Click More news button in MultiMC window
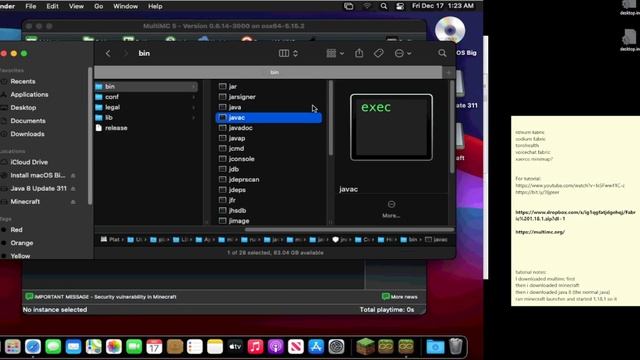The image size is (640, 360). coord(400,297)
